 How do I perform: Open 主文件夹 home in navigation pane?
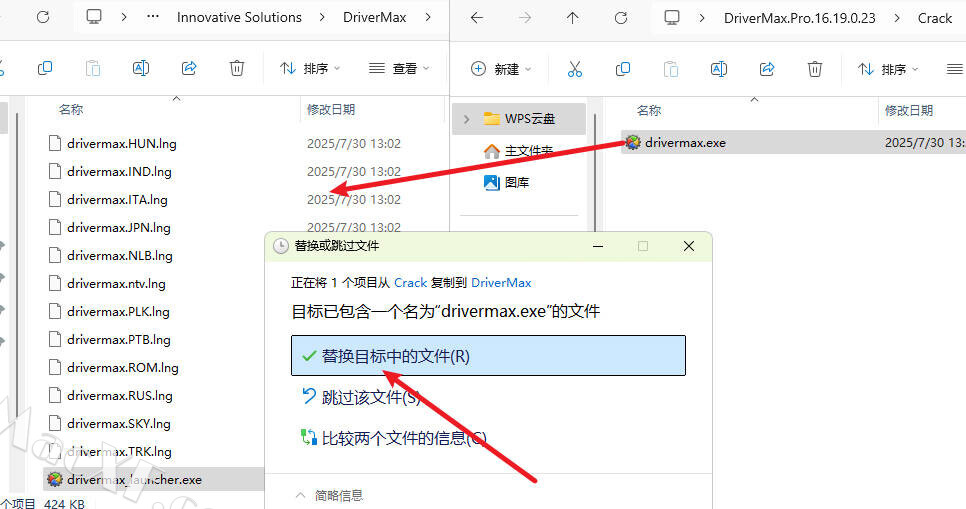pyautogui.click(x=519, y=150)
